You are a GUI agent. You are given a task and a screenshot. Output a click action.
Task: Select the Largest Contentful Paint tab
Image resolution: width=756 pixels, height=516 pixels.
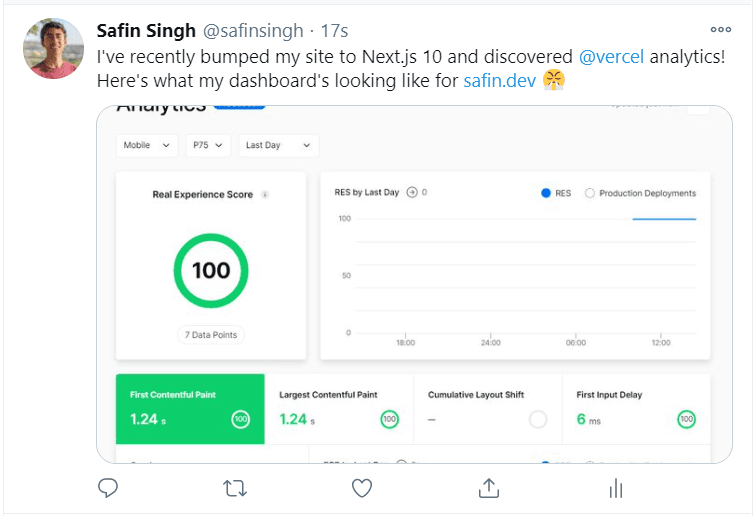pos(339,409)
